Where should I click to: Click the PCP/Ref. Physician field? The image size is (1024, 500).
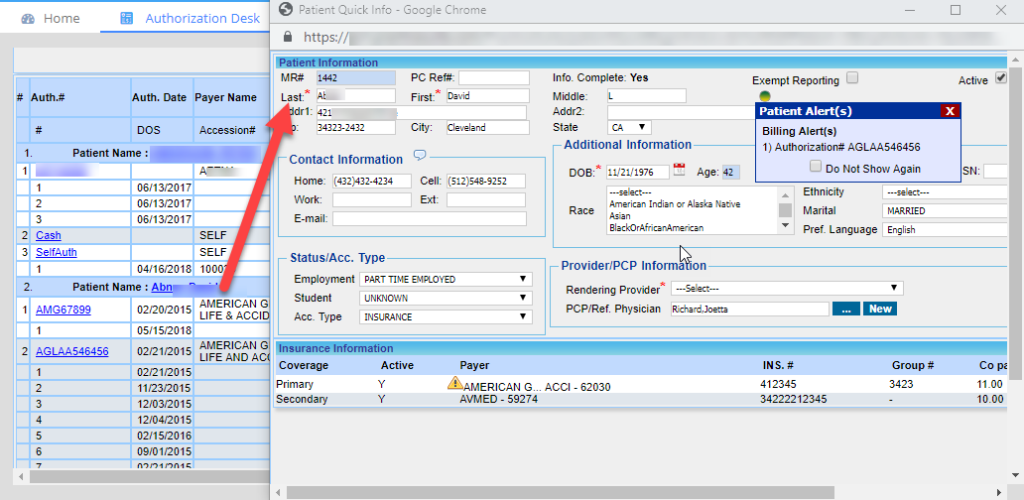pyautogui.click(x=750, y=309)
